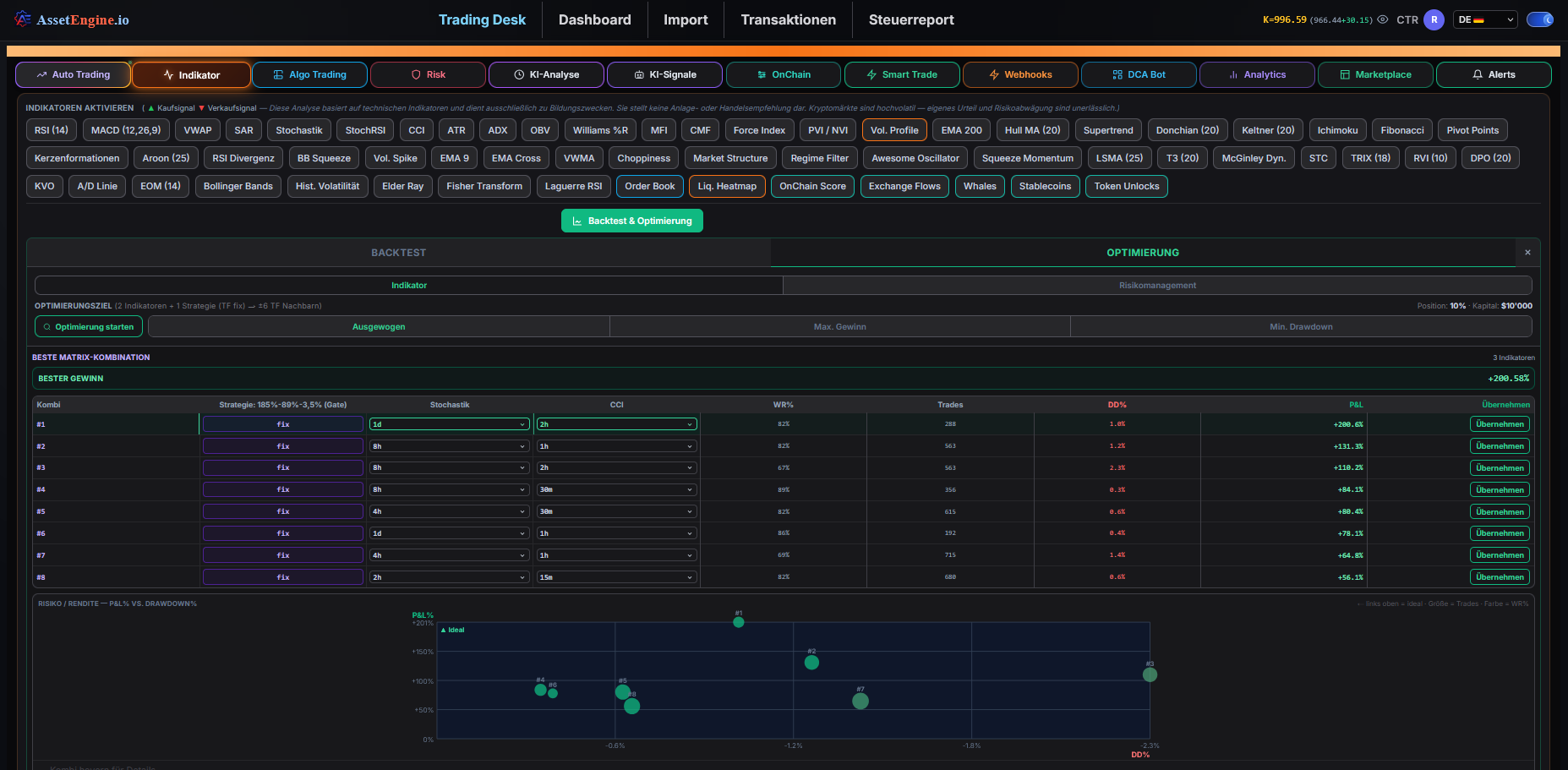Disable the Vol. Profile indicator

(894, 130)
